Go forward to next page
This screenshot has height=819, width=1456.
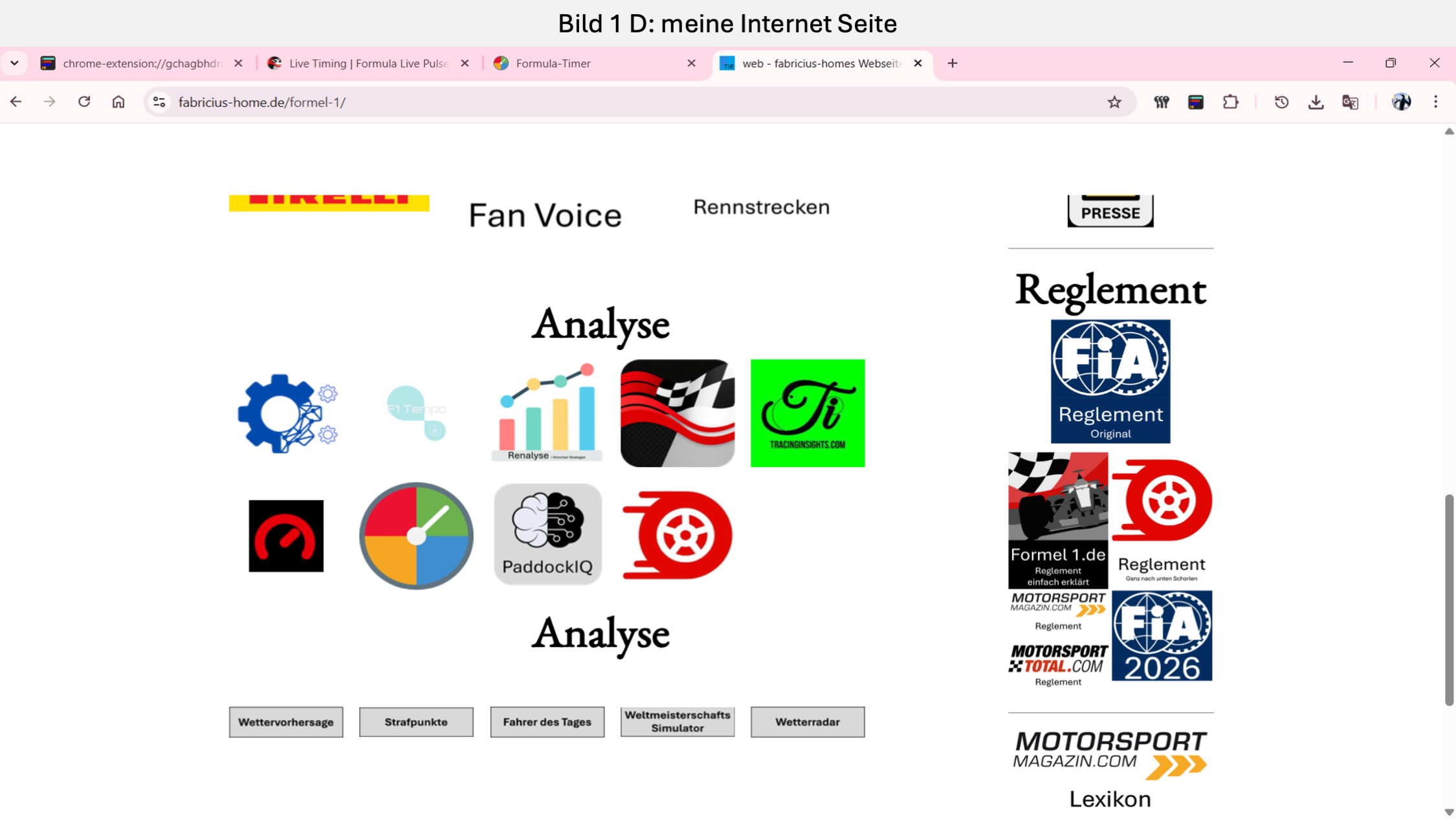click(x=50, y=102)
